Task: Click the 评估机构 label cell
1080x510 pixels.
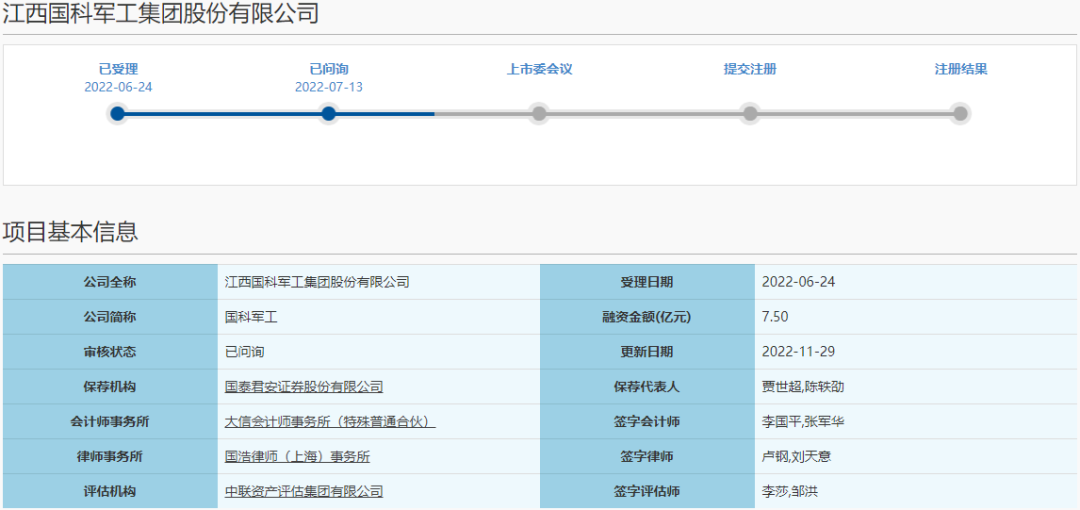Action: coord(110,492)
